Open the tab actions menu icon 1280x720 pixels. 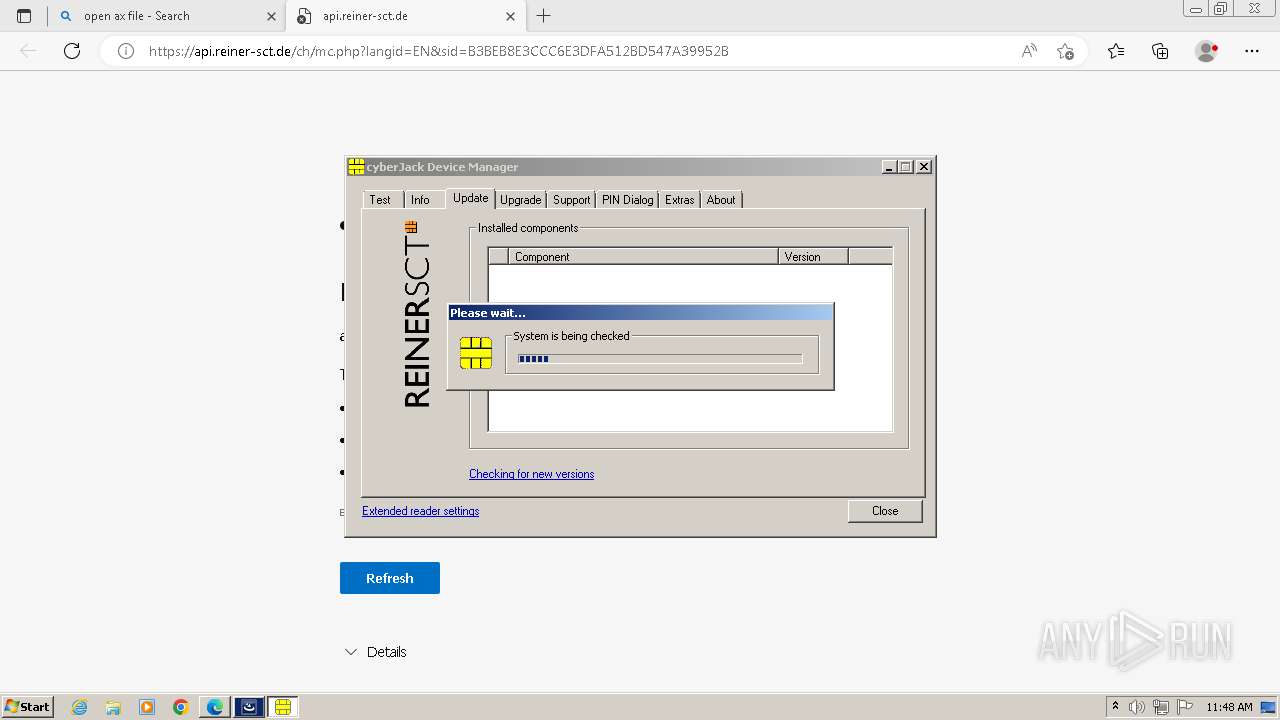pyautogui.click(x=24, y=16)
